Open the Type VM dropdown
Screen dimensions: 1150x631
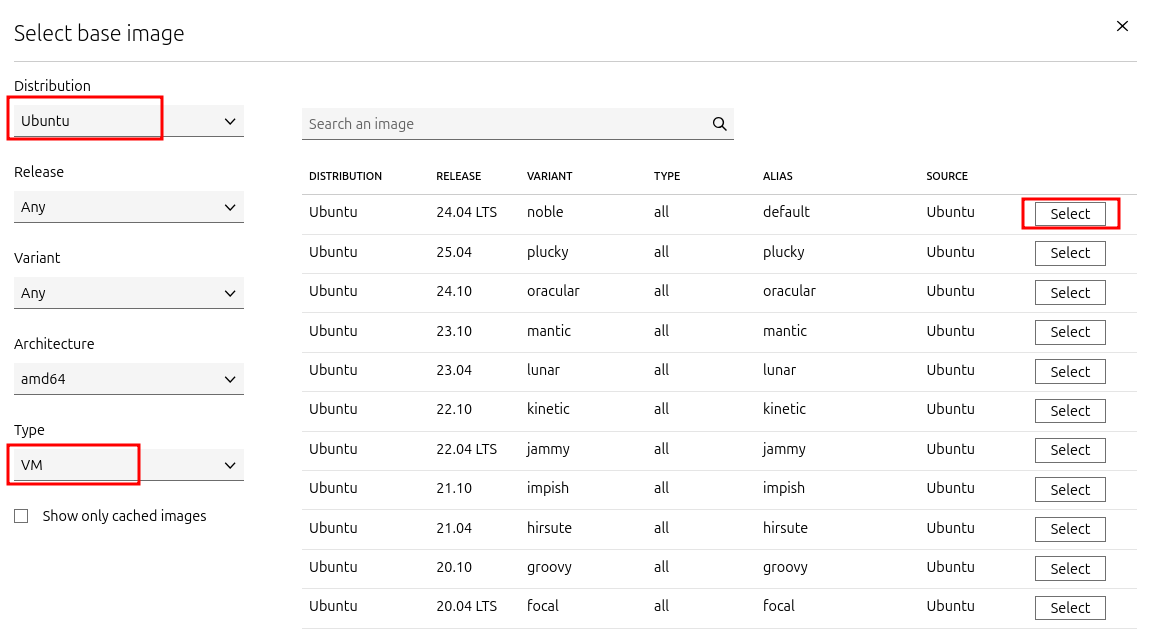point(129,465)
